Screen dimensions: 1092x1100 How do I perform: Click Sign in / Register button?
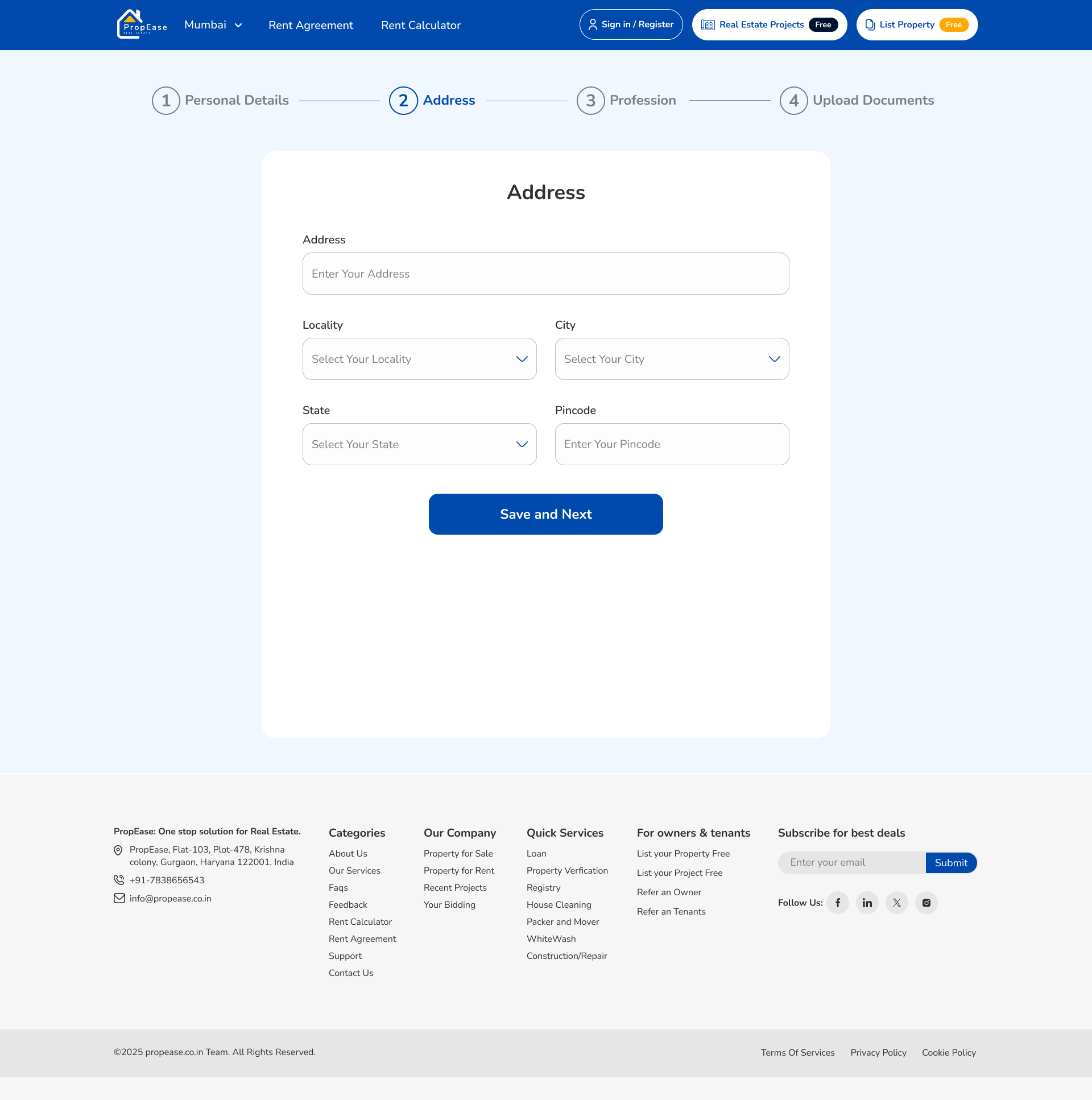click(631, 24)
